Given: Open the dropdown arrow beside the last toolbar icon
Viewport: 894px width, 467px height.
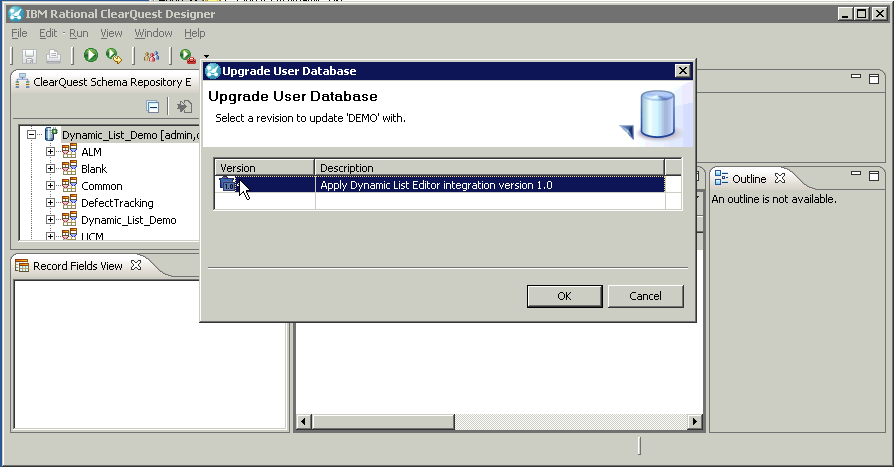Looking at the screenshot, I should click(206, 56).
